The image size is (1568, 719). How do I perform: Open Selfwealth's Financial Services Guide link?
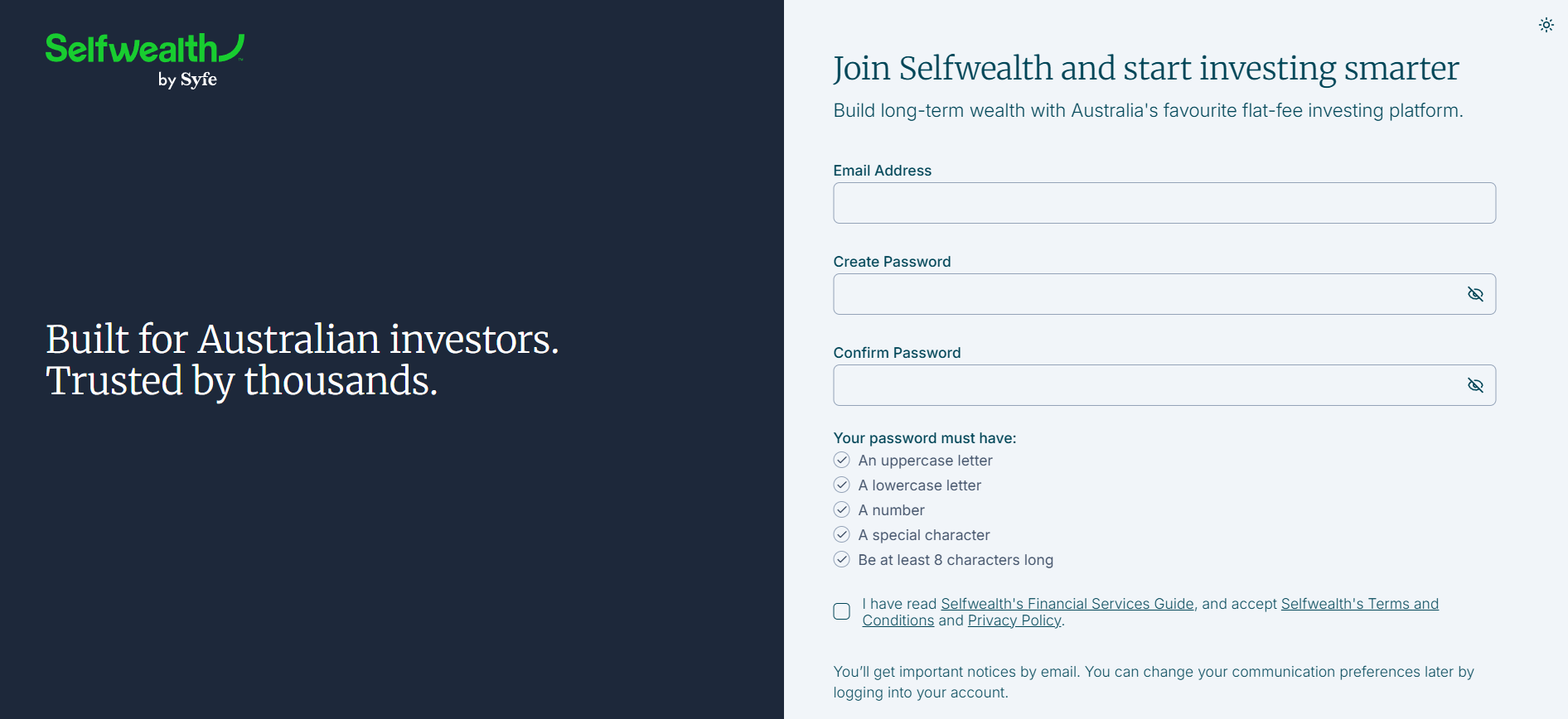1067,604
